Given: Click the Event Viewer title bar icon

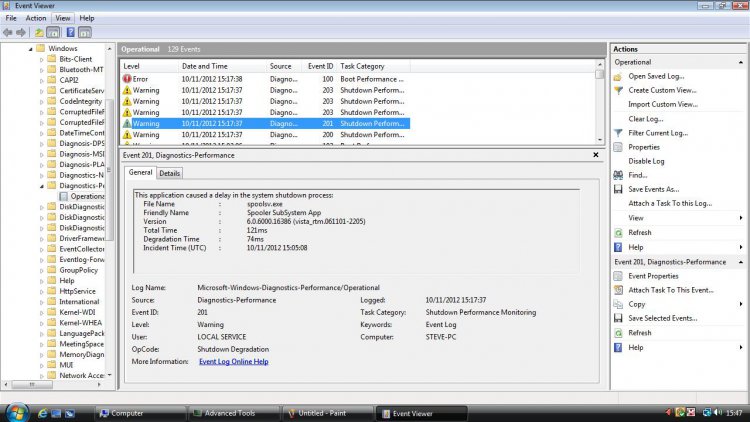Looking at the screenshot, I should 6,6.
